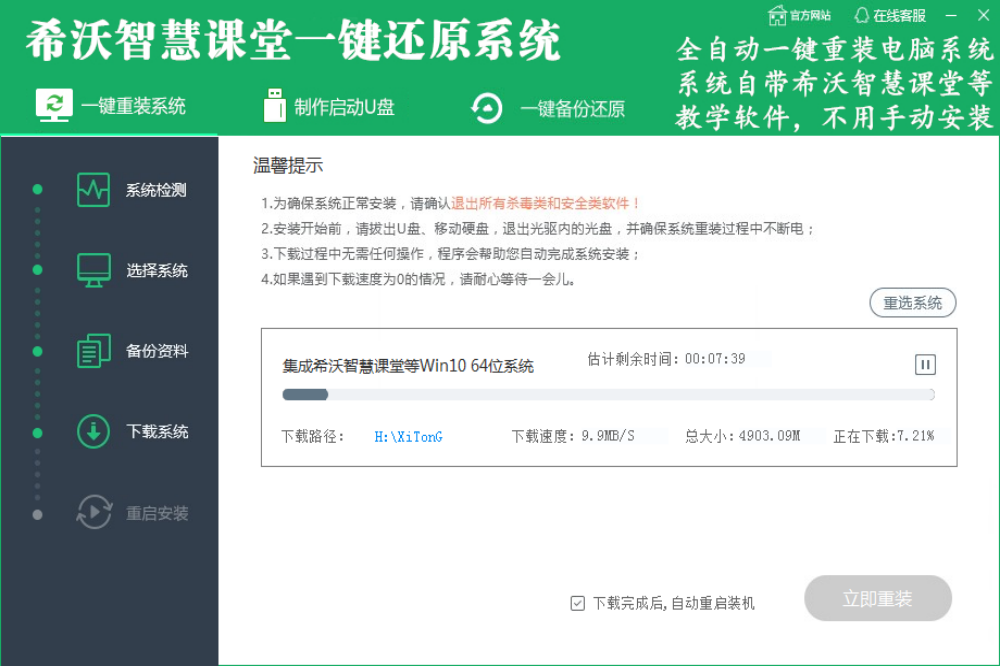Click the download progress bar
The image size is (1000, 666).
(608, 395)
